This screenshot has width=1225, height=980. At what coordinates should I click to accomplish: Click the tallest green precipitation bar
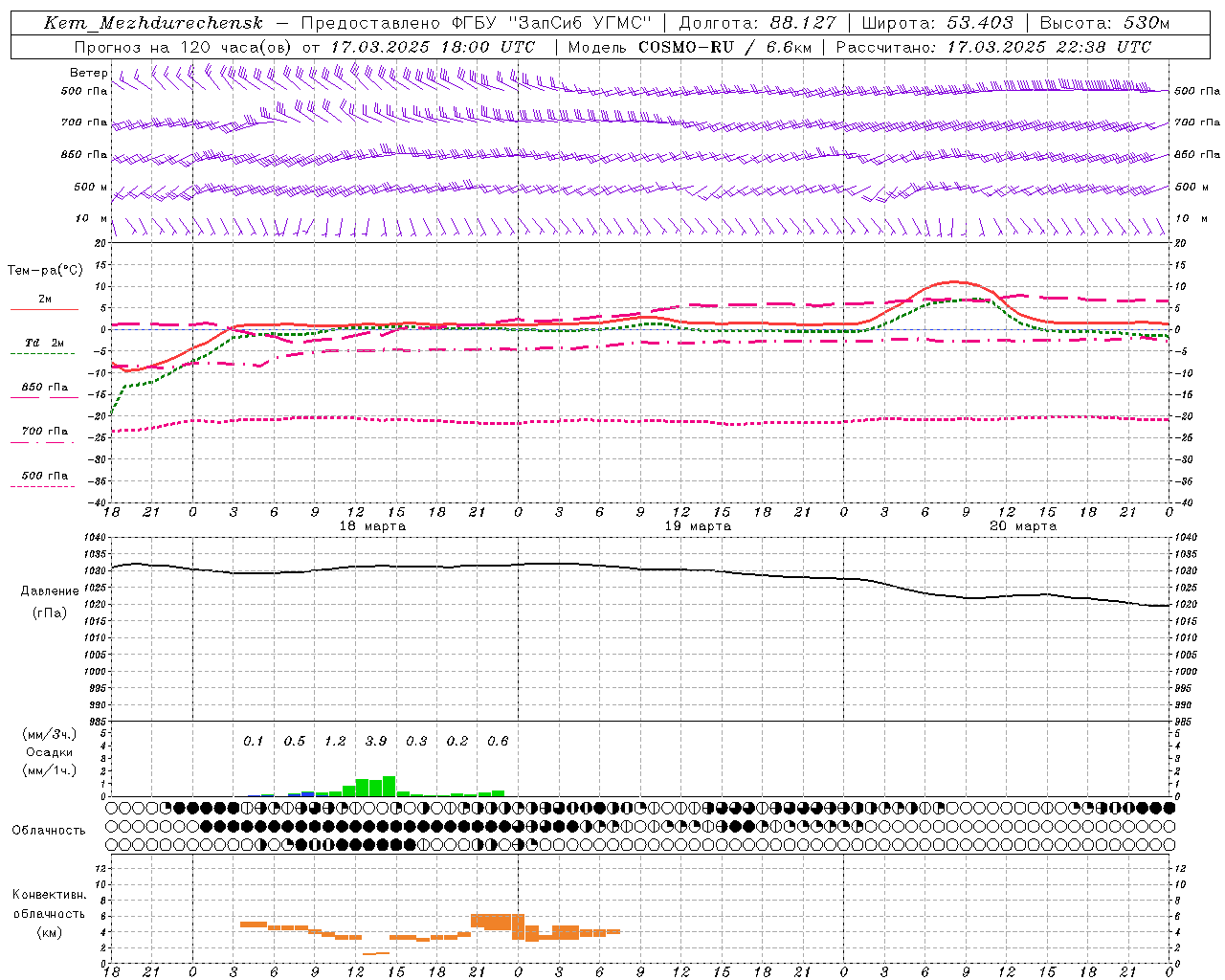(x=389, y=786)
